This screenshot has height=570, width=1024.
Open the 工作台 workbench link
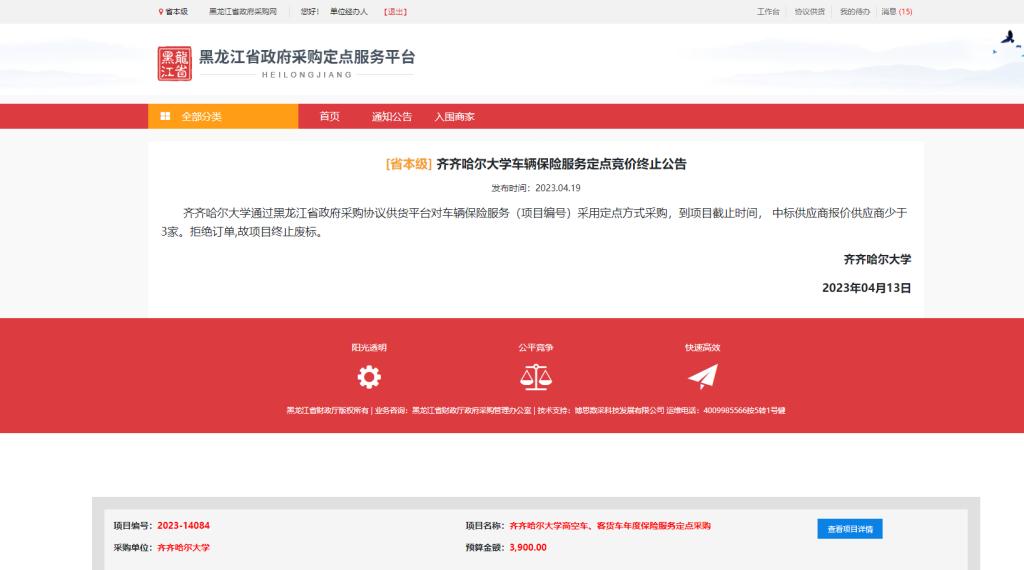tap(768, 12)
